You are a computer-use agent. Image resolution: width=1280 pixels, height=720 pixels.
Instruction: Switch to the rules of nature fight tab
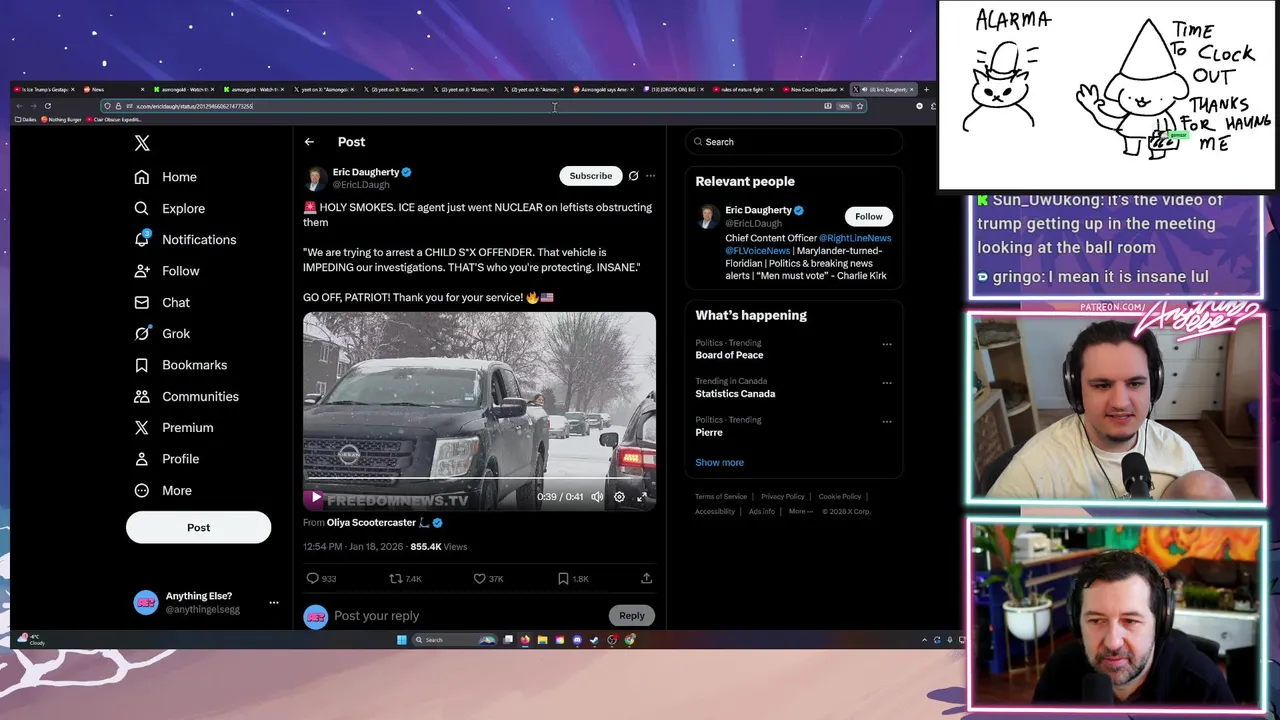click(743, 90)
